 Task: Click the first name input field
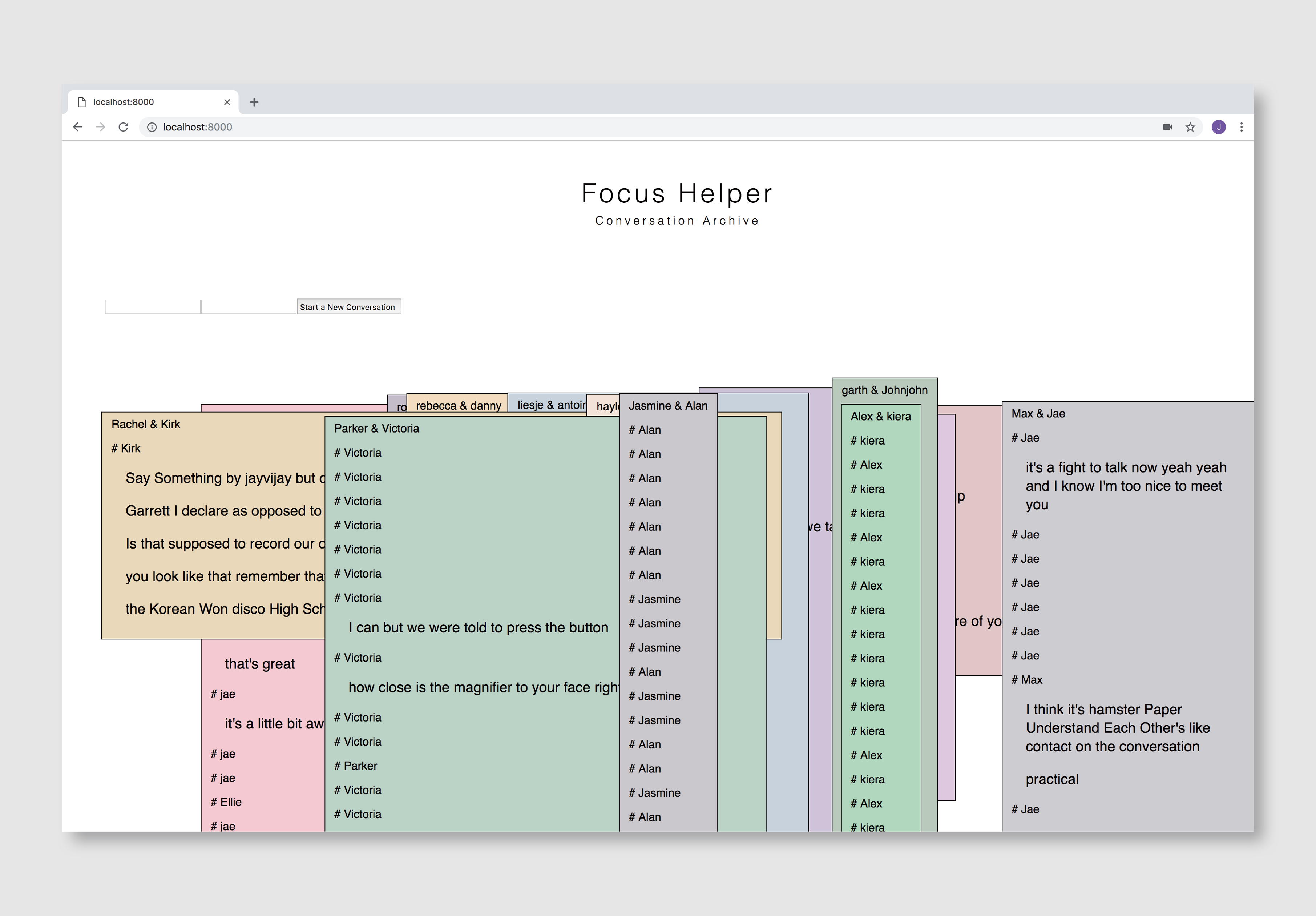point(153,306)
